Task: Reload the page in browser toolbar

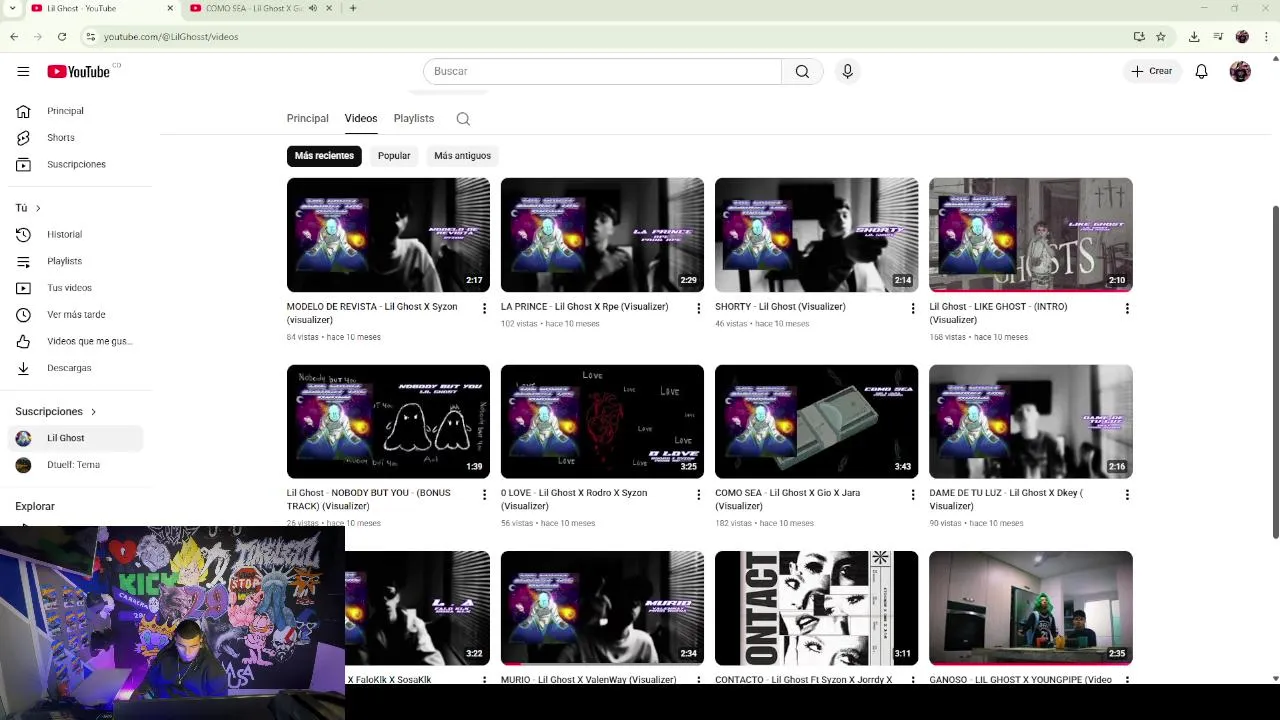Action: [62, 37]
